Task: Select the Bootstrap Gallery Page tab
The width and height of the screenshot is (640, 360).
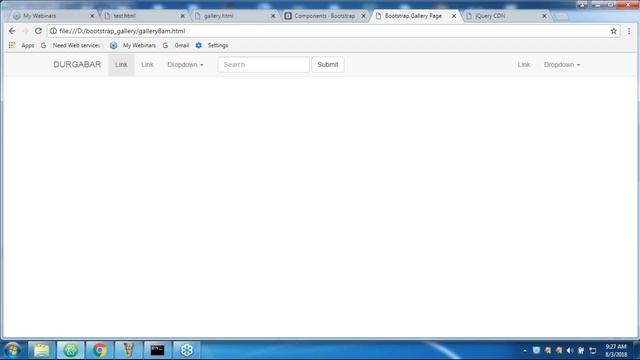Action: [412, 16]
